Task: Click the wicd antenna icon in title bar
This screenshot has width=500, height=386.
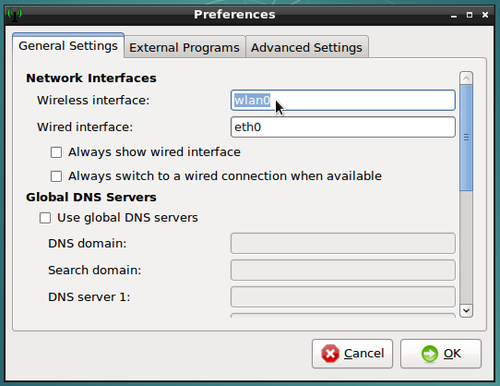Action: coord(15,15)
